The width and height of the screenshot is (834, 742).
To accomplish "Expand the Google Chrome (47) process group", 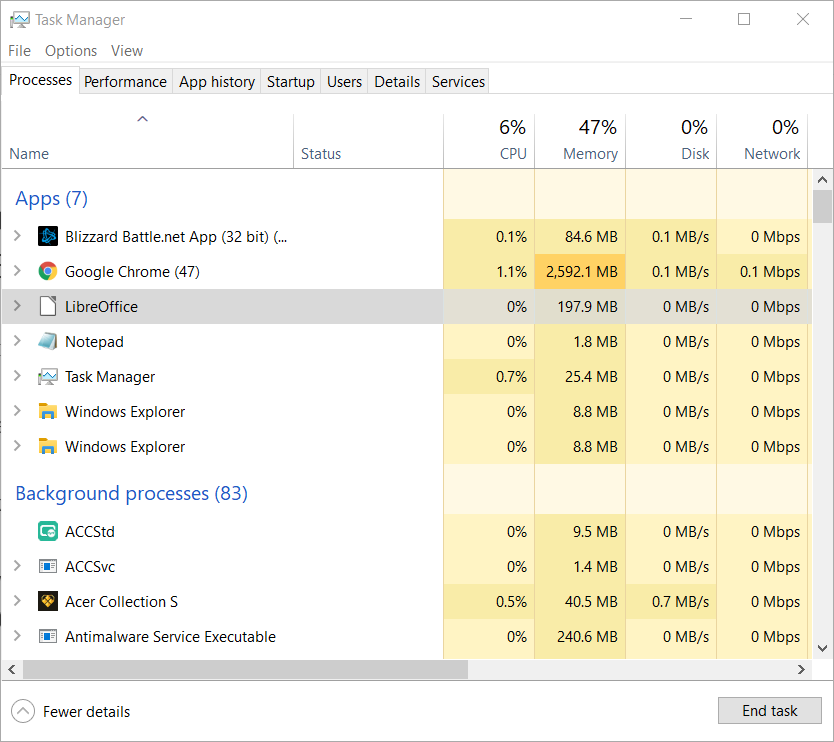I will tap(17, 271).
